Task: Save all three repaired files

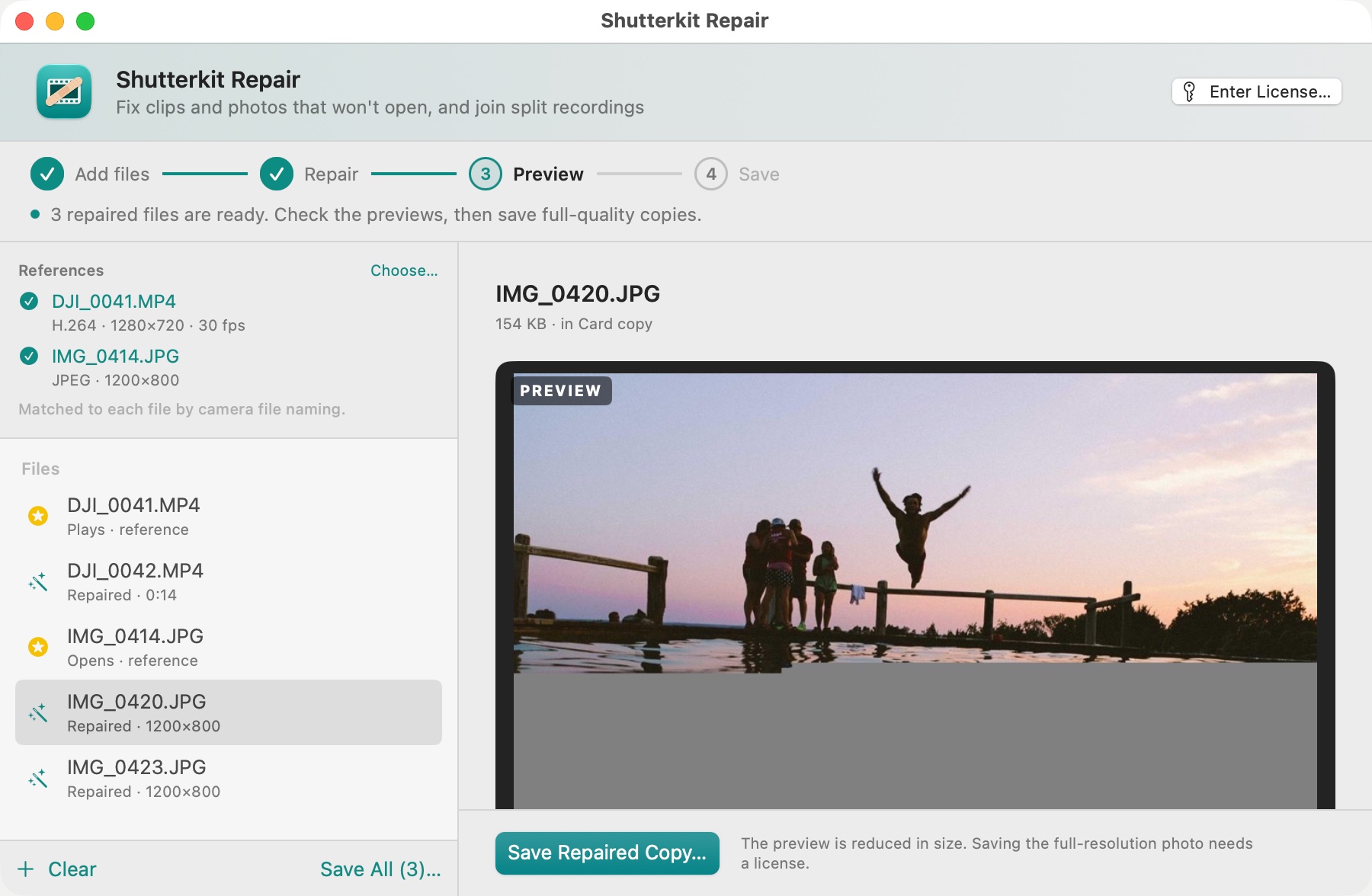Action: (380, 869)
